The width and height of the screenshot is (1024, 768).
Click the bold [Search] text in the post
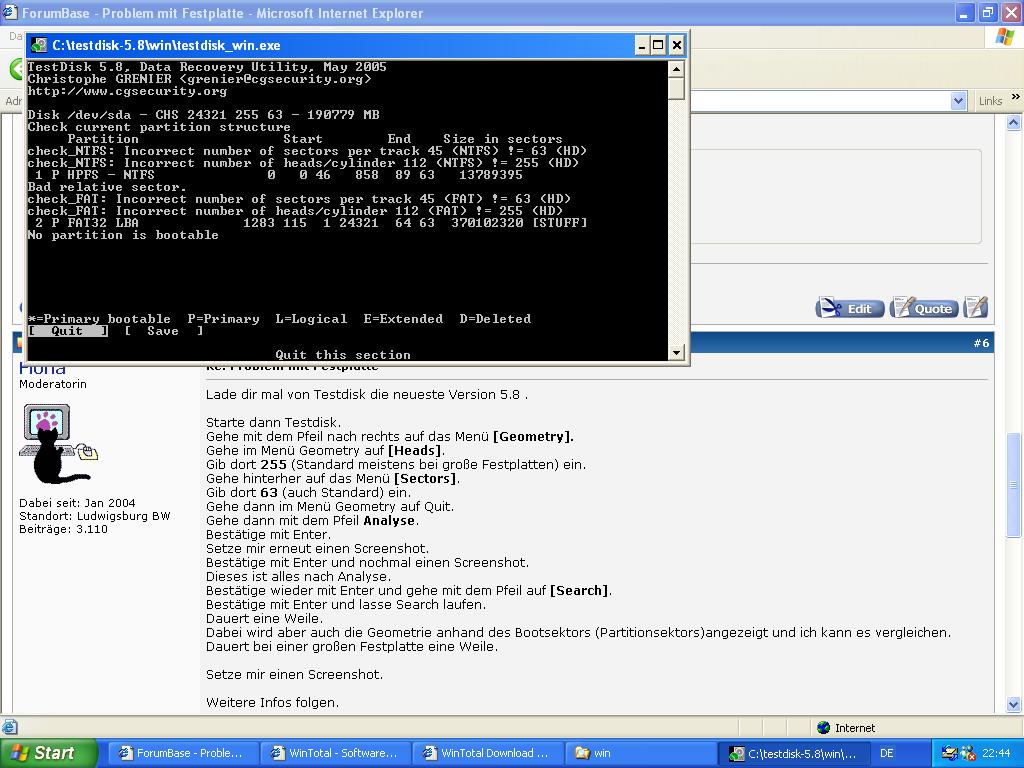pyautogui.click(x=580, y=590)
